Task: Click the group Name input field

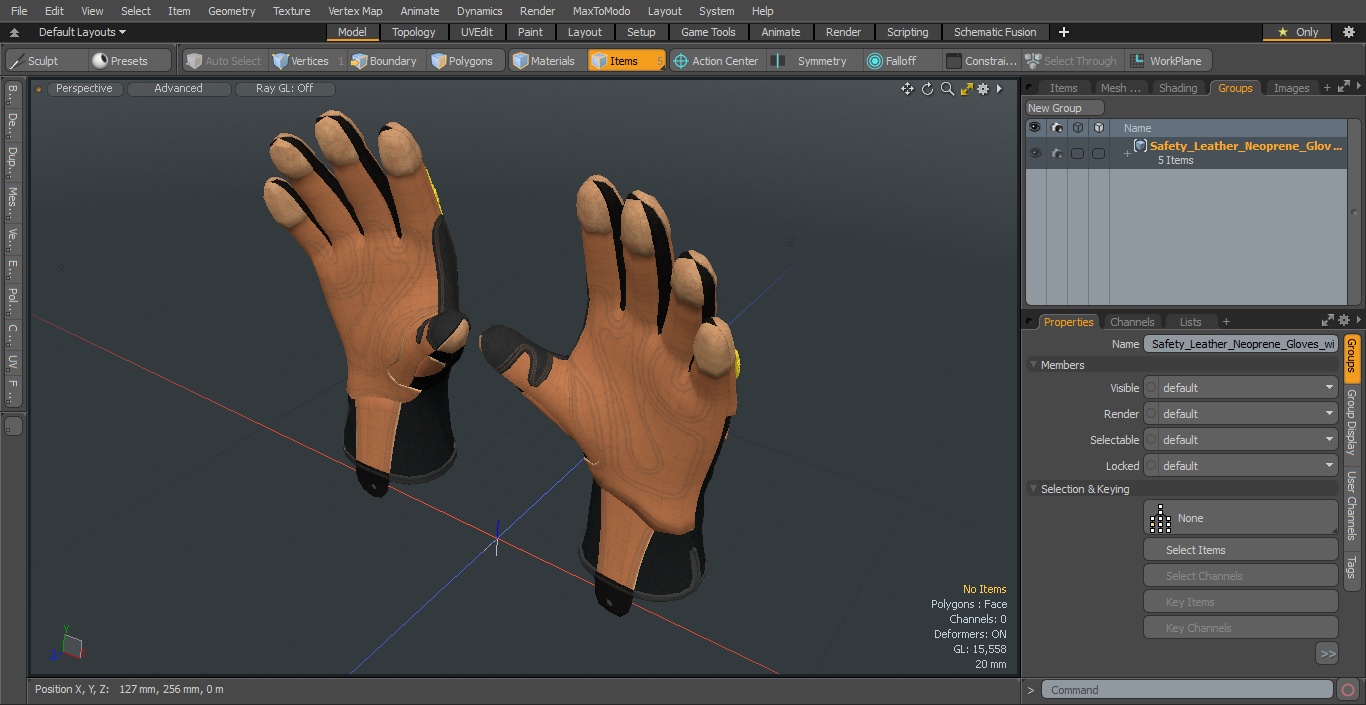Action: tap(1241, 344)
